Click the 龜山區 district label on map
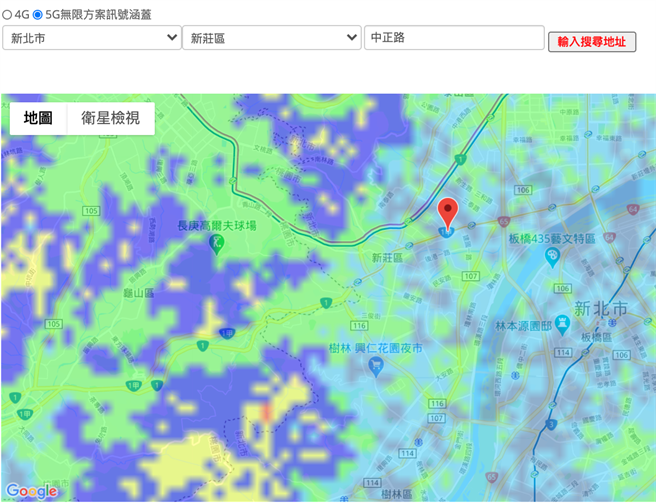Screen dimensions: 656x503 click(138, 293)
